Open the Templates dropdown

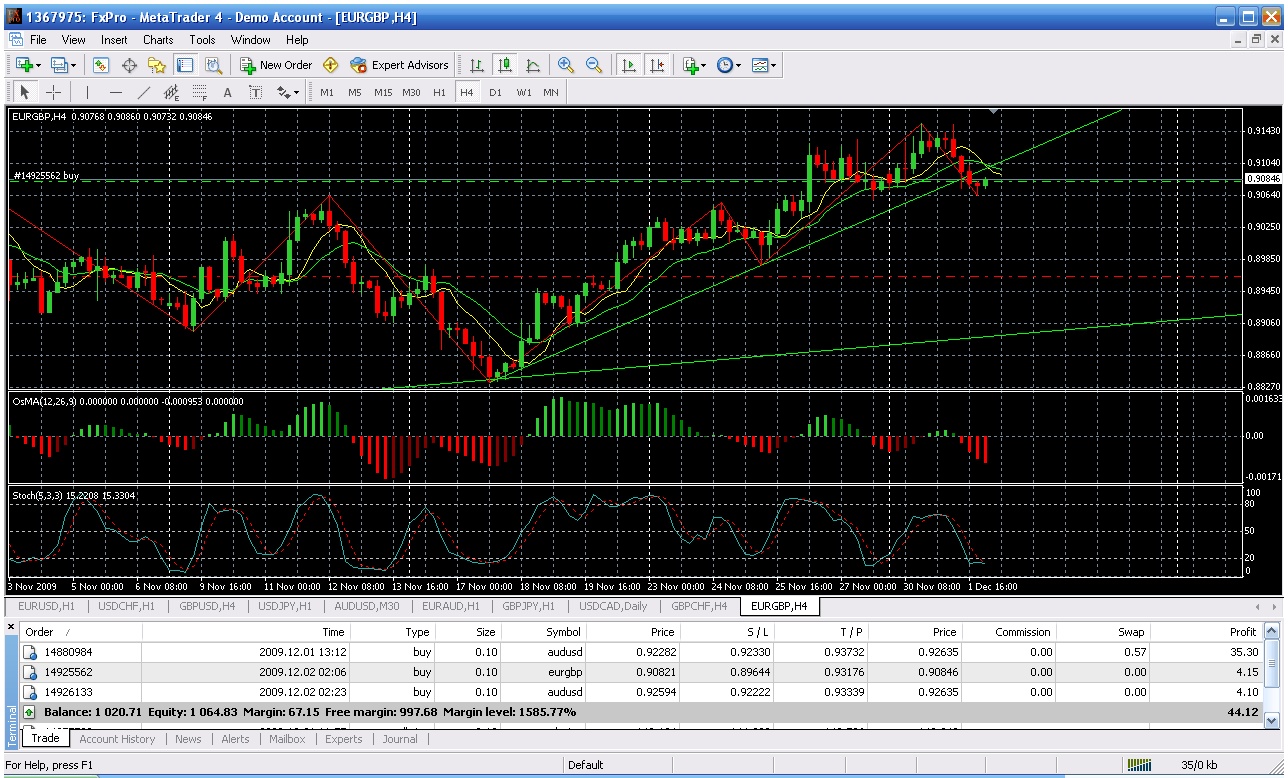[765, 65]
